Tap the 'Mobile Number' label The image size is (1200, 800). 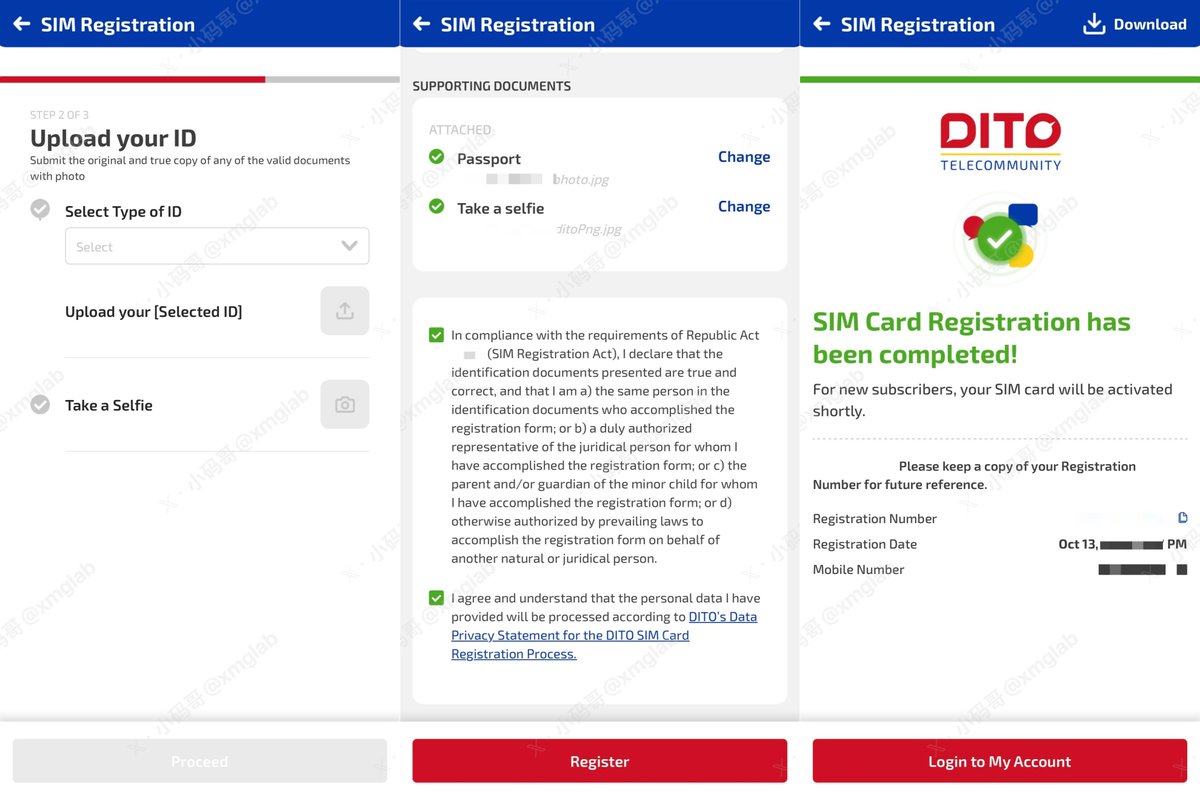click(x=859, y=570)
